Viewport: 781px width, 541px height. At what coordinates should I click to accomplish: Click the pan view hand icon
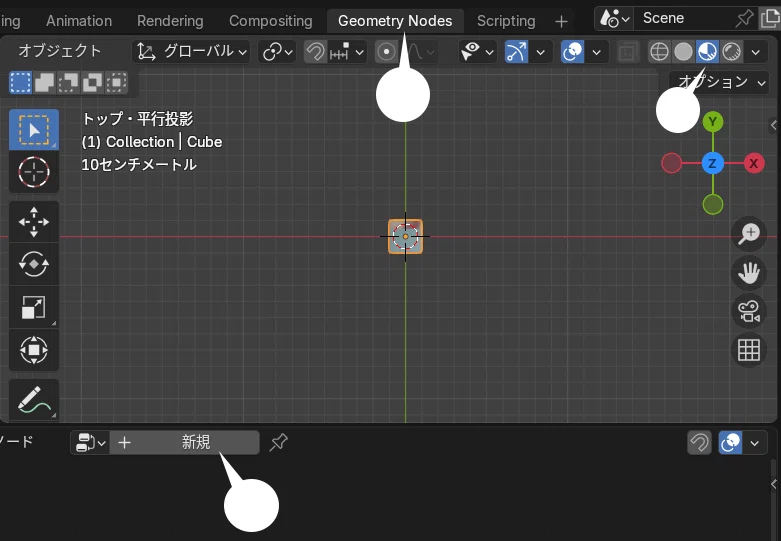749,272
